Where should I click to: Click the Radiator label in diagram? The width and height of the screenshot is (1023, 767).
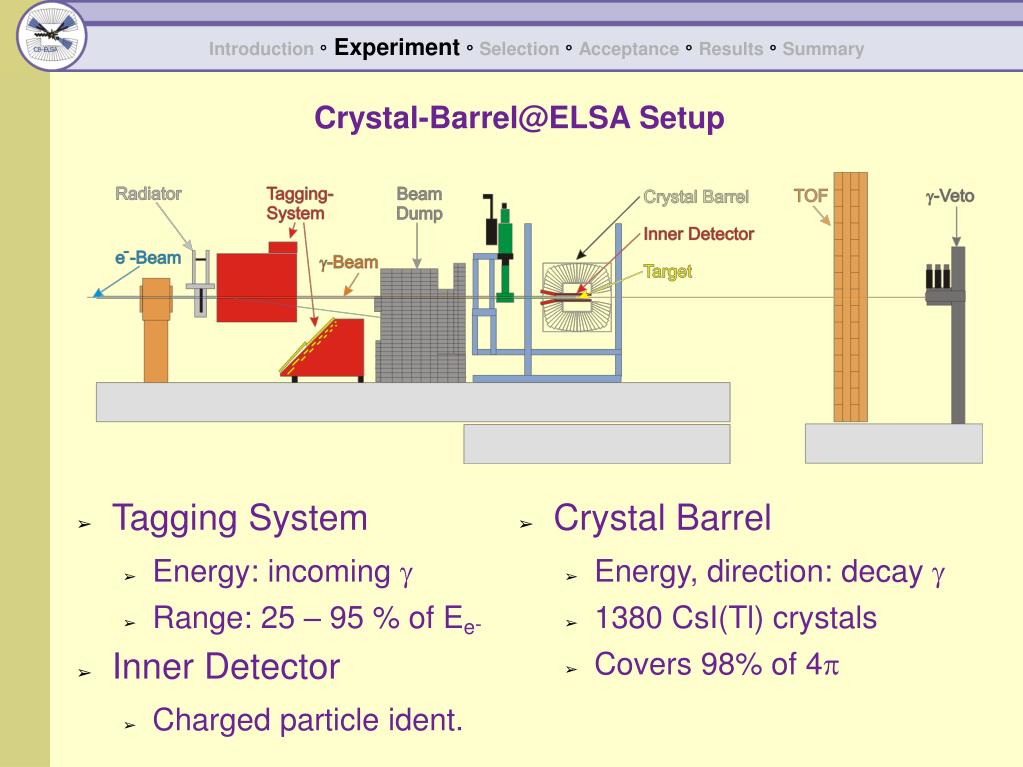click(148, 194)
